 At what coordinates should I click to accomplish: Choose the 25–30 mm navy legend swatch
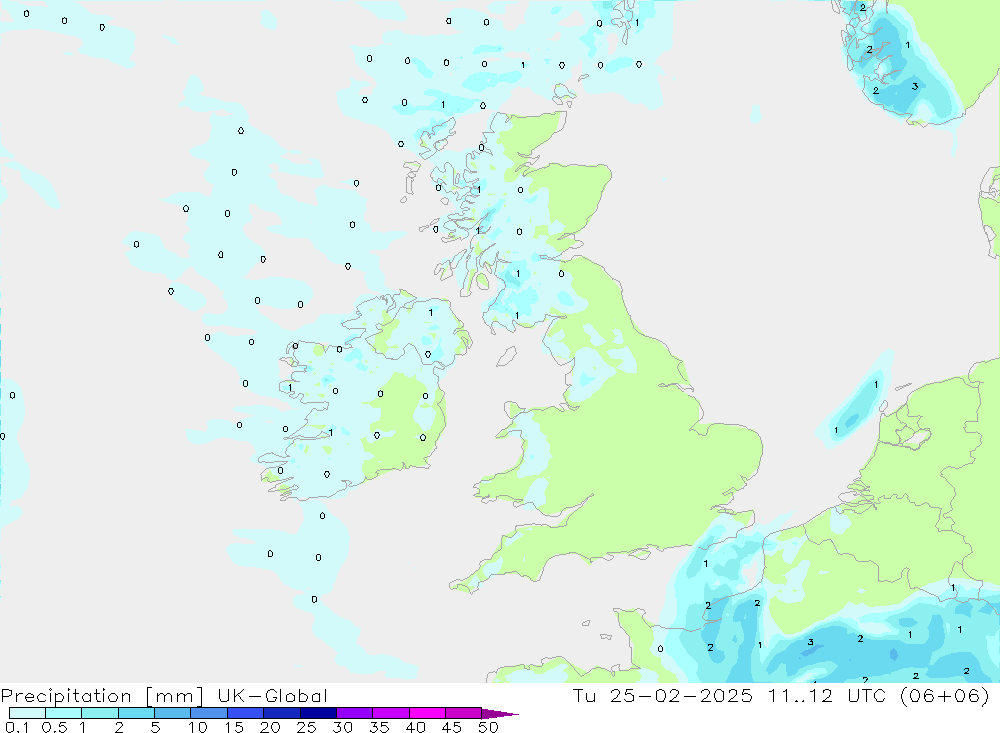tap(318, 713)
